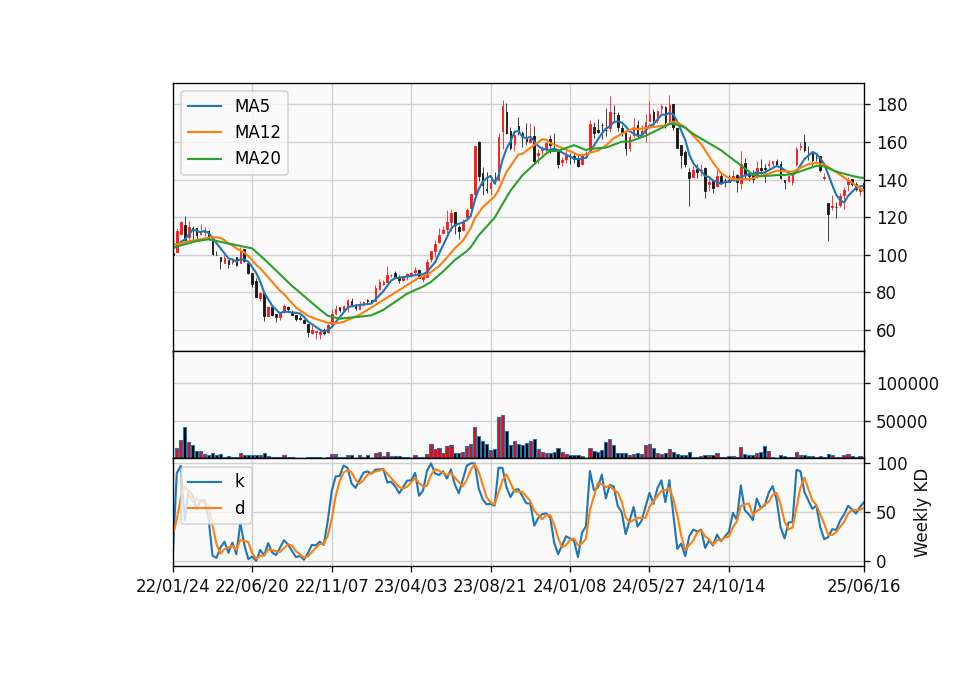This screenshot has height=690, width=960.
Task: Click the 80 price axis label
Action: [x=887, y=293]
